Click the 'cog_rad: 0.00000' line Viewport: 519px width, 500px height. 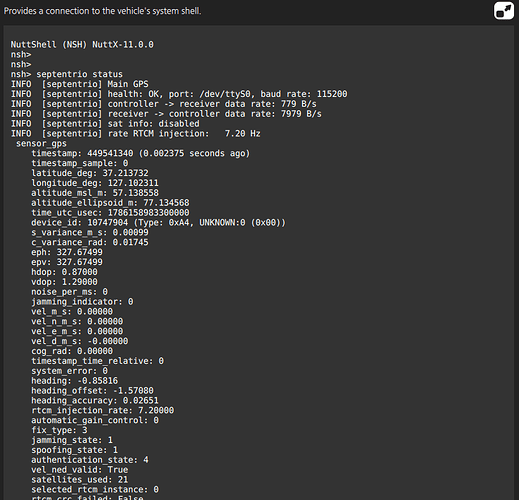click(x=72, y=351)
